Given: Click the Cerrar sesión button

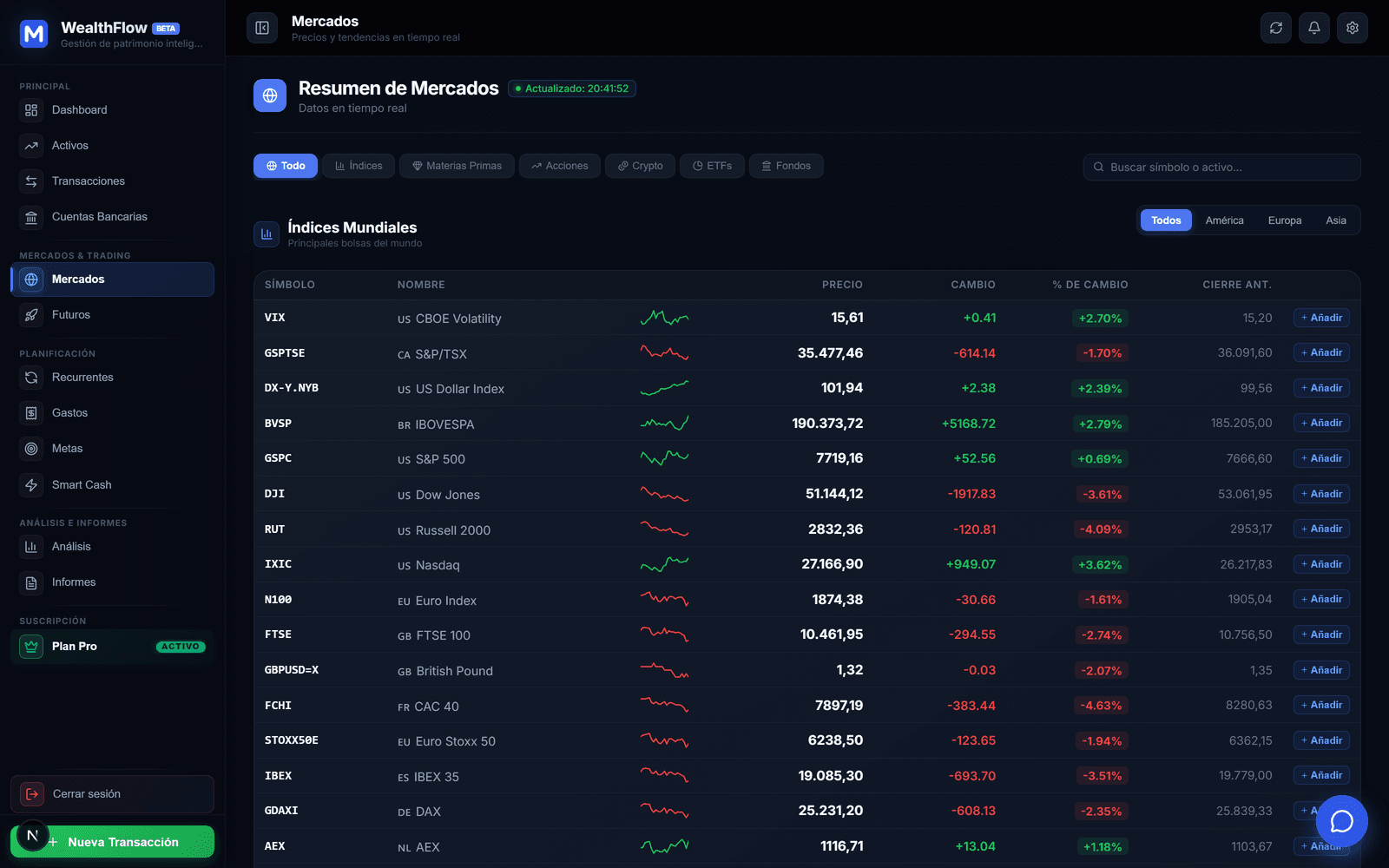Looking at the screenshot, I should pos(112,794).
